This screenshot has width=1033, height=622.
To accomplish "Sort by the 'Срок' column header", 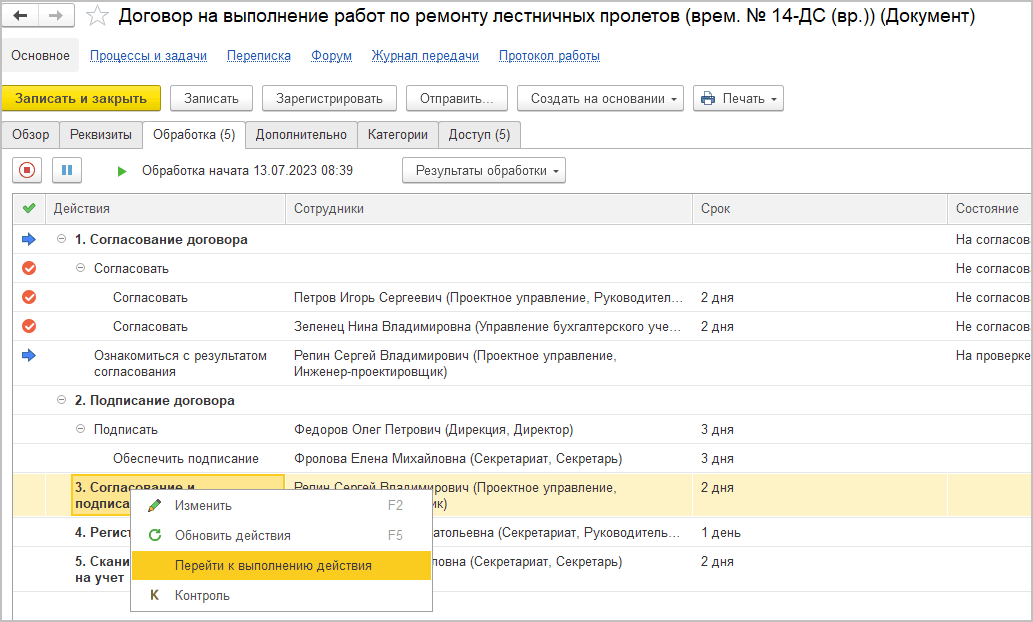I will pyautogui.click(x=715, y=208).
